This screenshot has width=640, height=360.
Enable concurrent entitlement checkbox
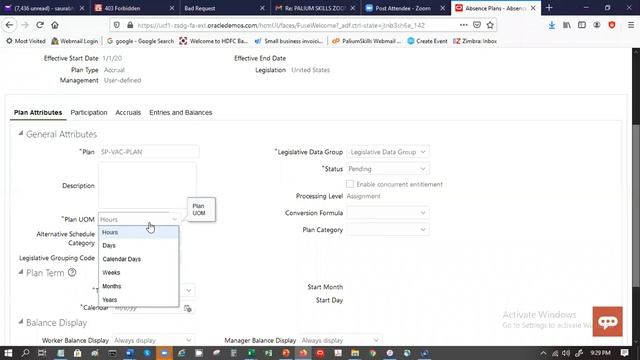(350, 184)
